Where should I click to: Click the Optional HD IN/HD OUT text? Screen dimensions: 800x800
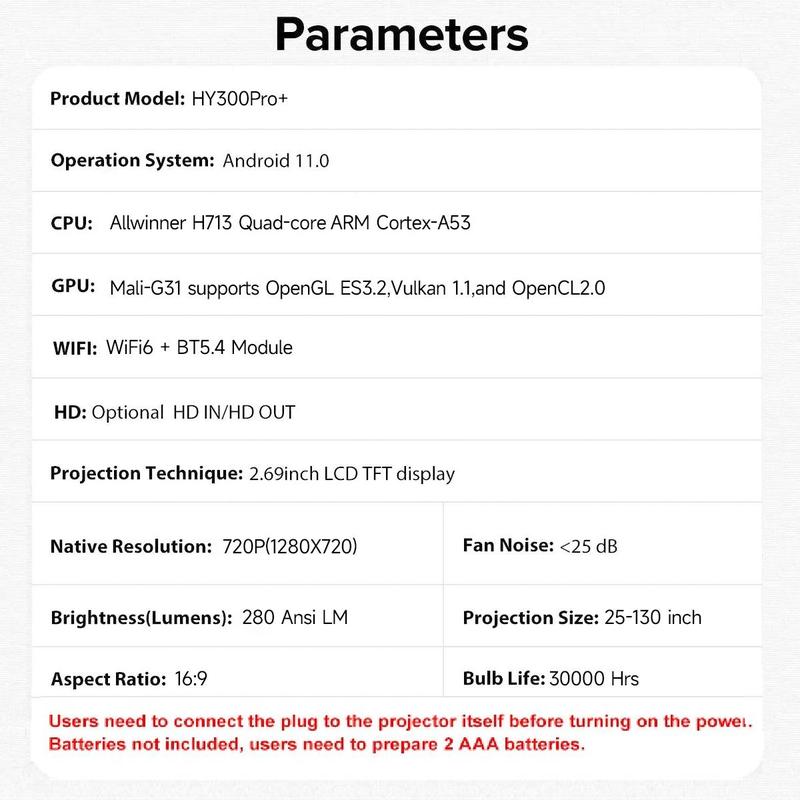(193, 412)
